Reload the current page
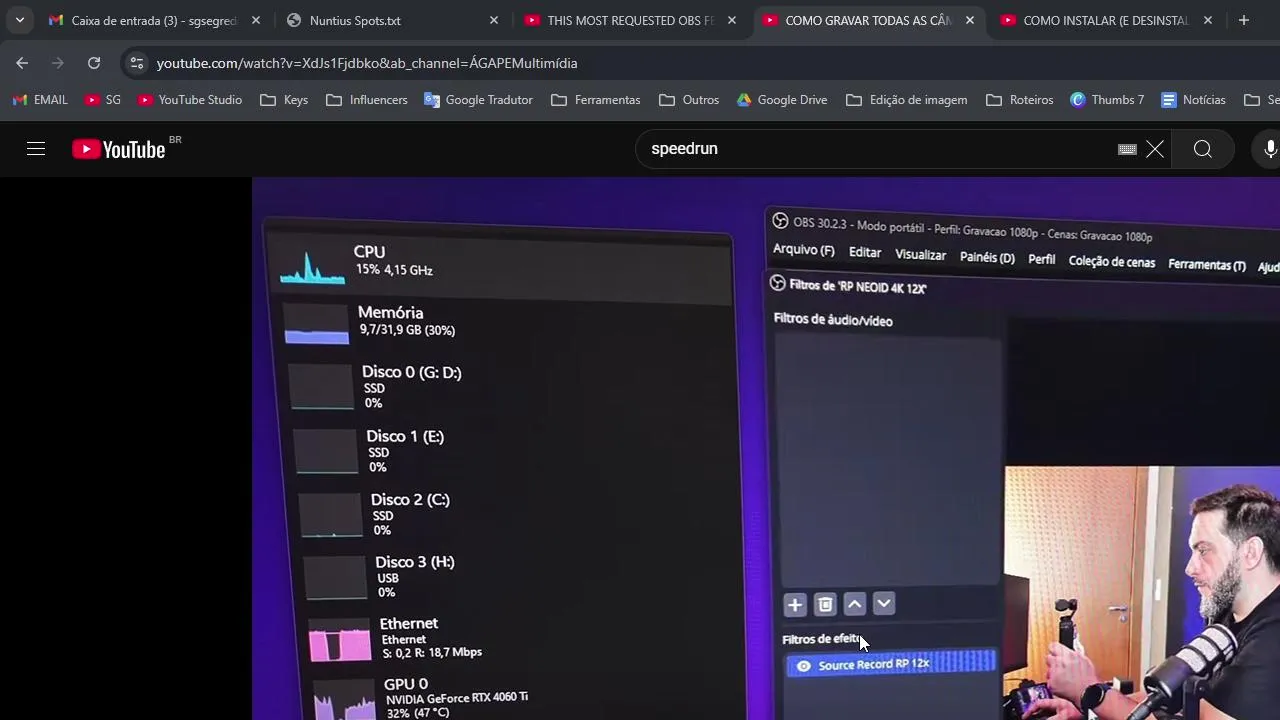The height and width of the screenshot is (720, 1280). tap(94, 63)
